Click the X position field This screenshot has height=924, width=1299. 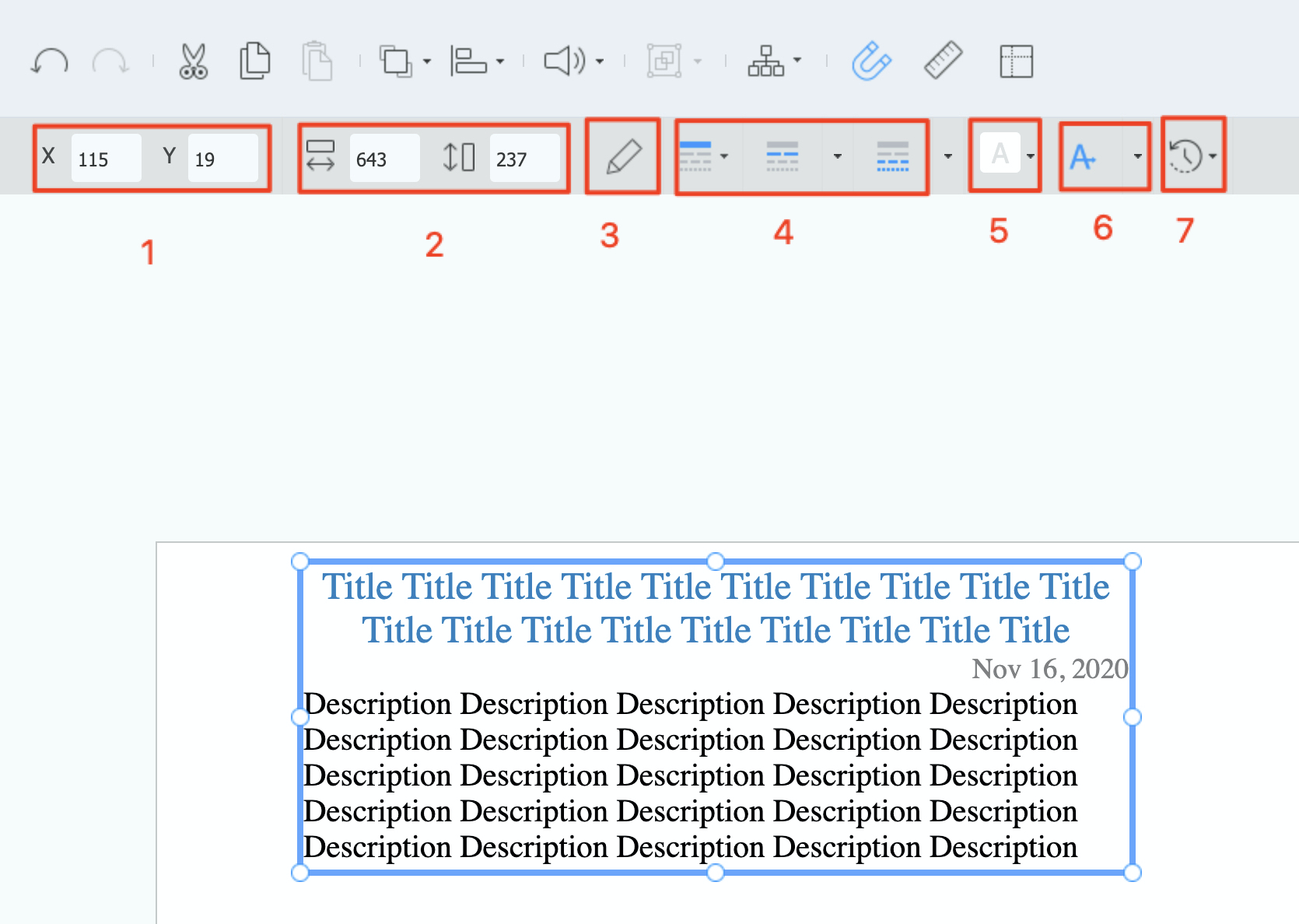(x=107, y=159)
